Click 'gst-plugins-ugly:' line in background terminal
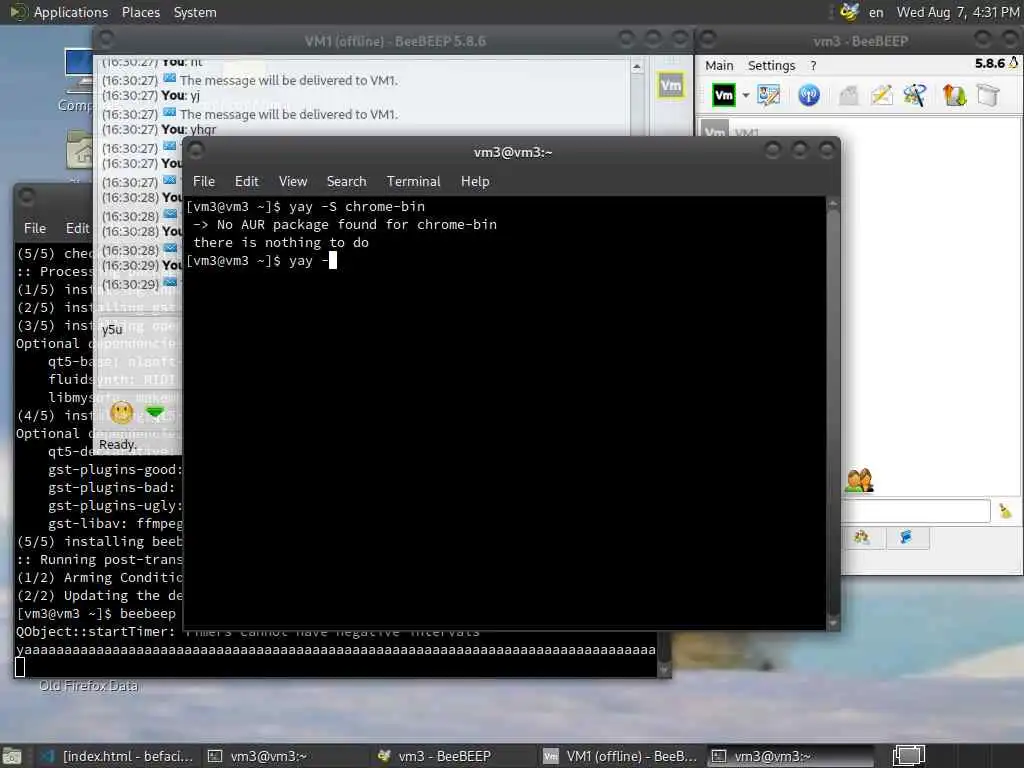This screenshot has width=1024, height=768. pos(116,505)
